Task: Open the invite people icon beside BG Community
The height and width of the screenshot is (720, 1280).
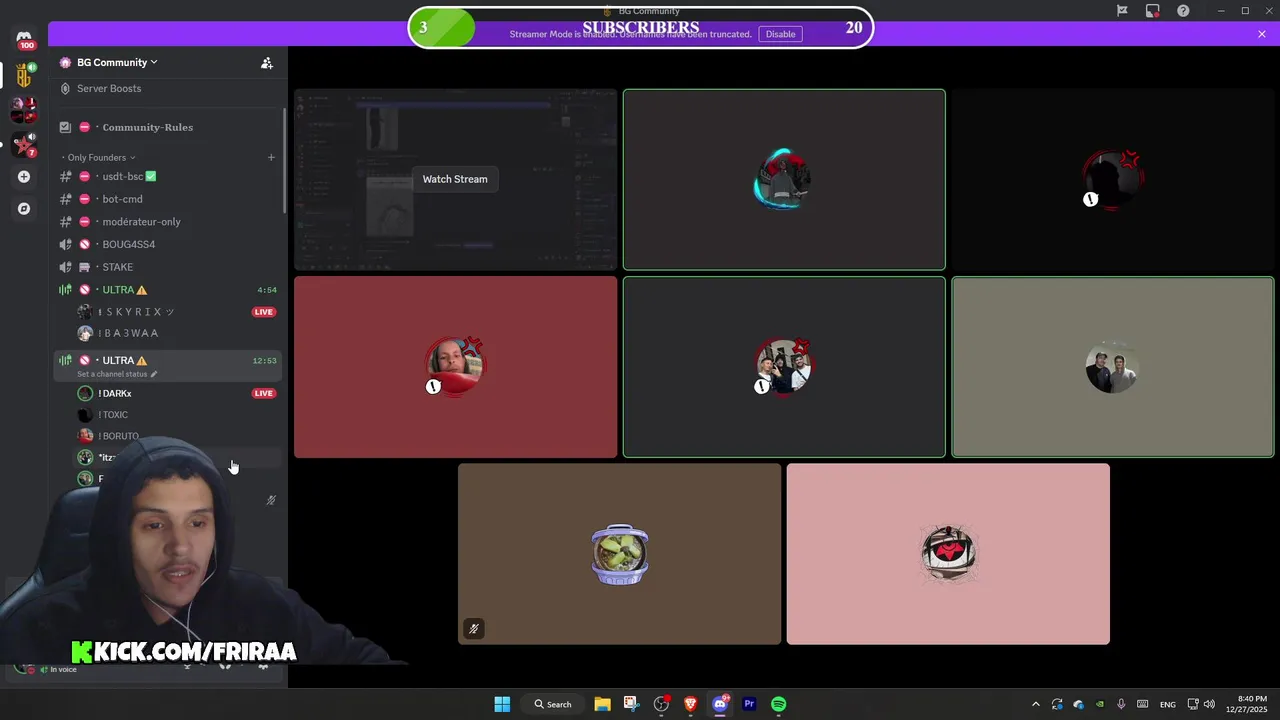Action: [x=266, y=63]
